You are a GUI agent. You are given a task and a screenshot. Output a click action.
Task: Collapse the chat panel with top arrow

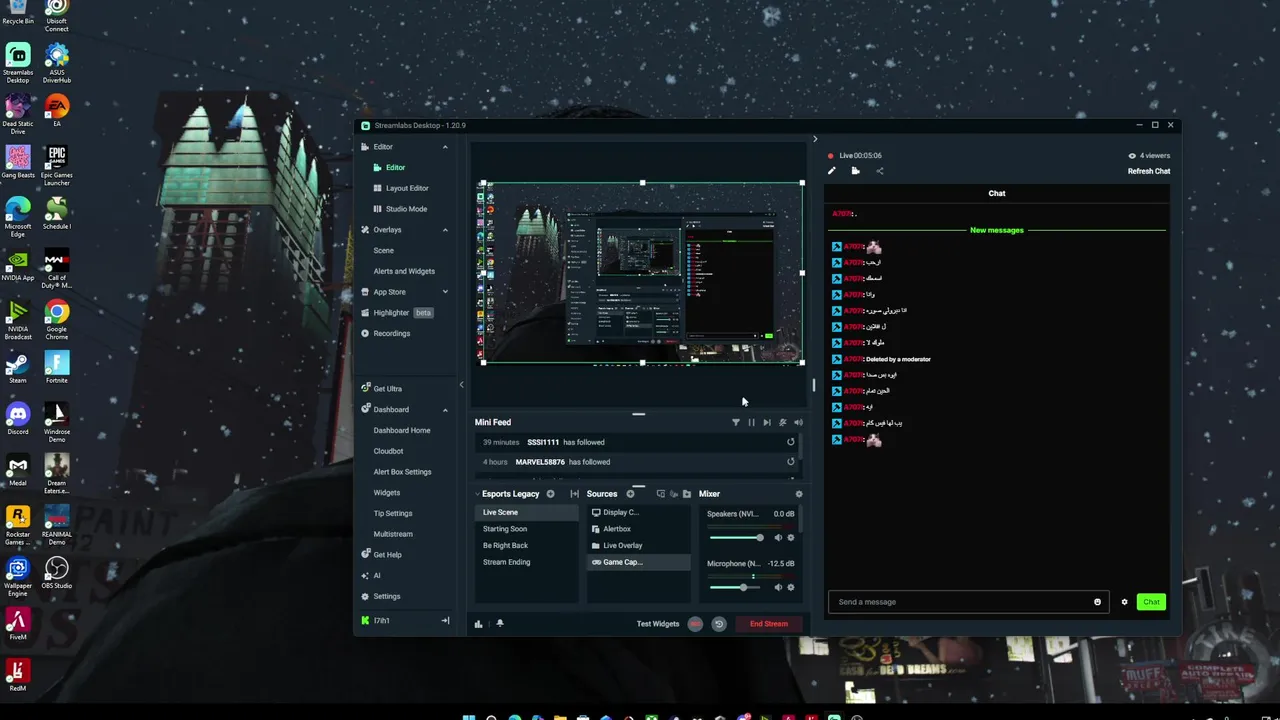click(x=815, y=139)
